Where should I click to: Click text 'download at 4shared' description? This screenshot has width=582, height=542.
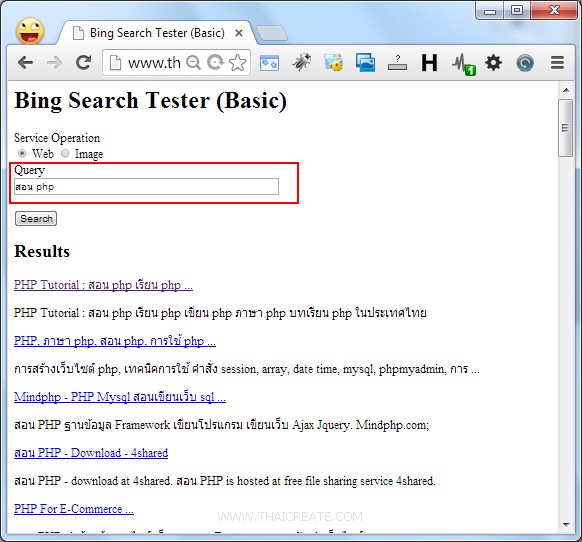(225, 481)
